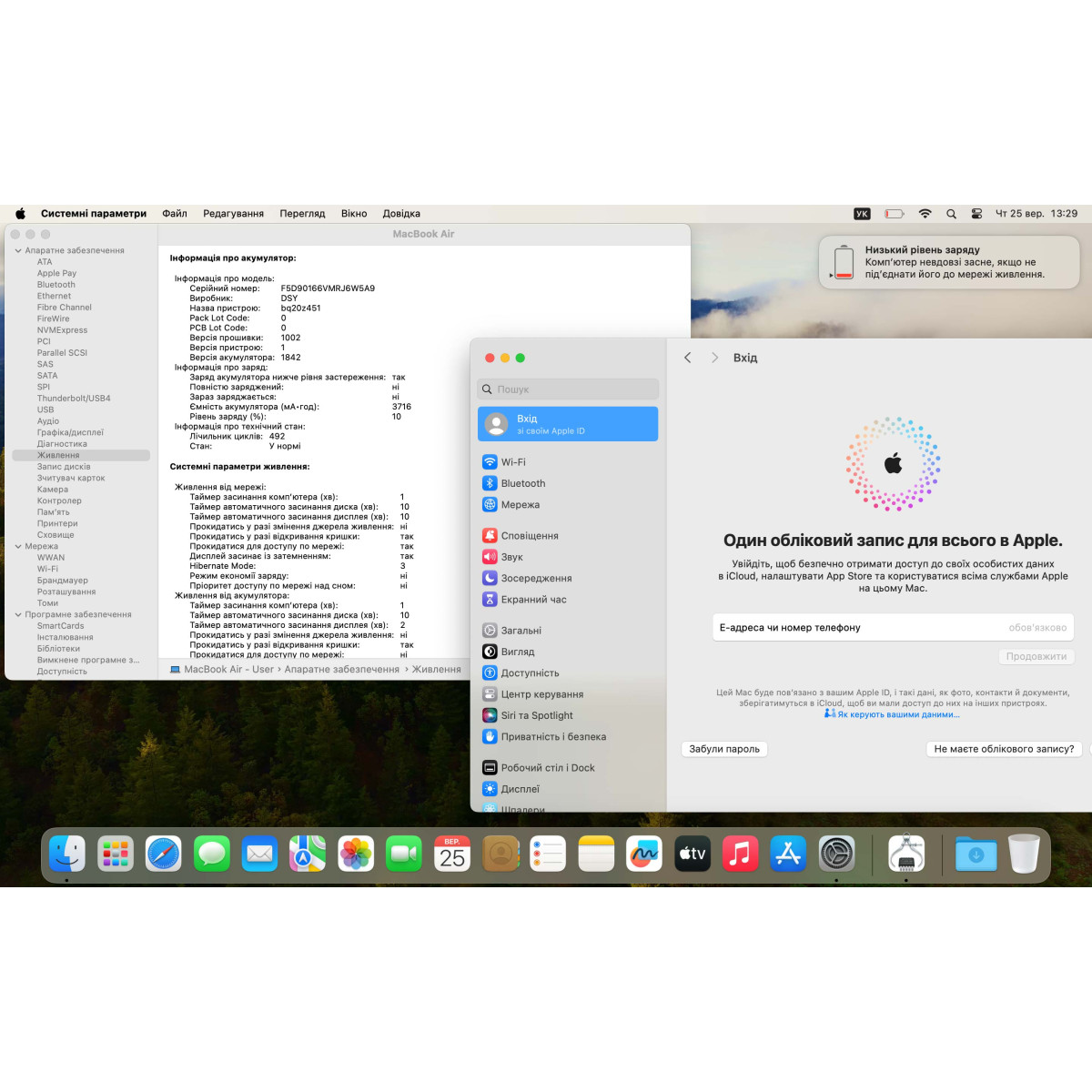Open the Редагування menu

point(233,214)
